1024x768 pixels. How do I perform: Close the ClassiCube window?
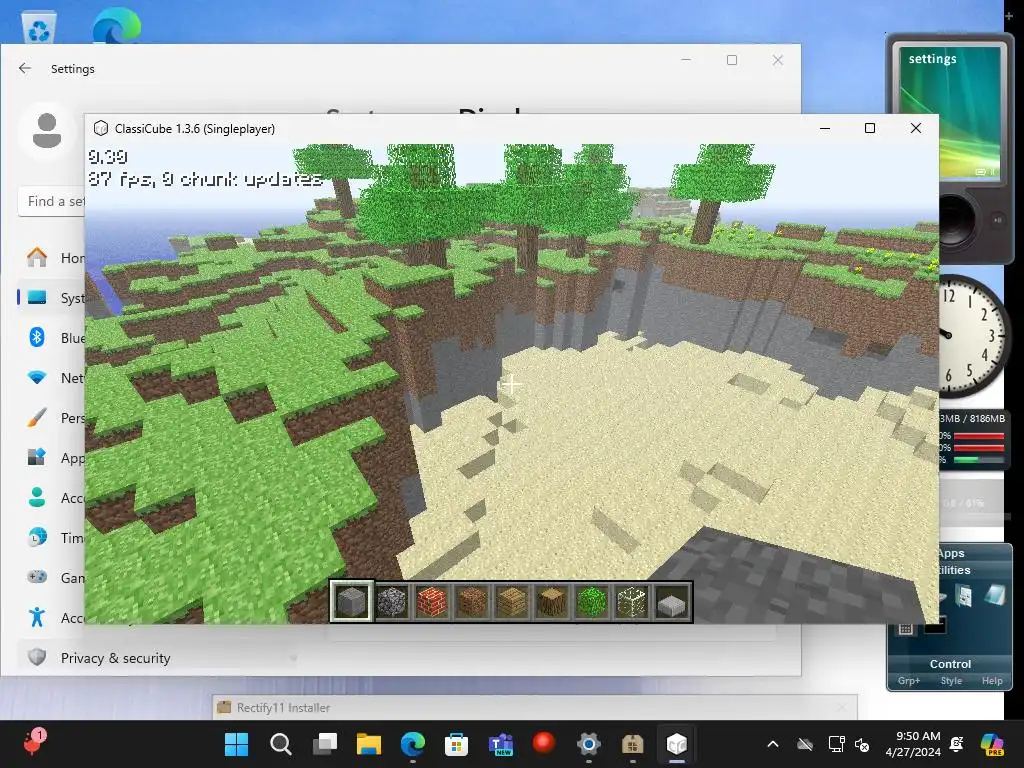(916, 128)
